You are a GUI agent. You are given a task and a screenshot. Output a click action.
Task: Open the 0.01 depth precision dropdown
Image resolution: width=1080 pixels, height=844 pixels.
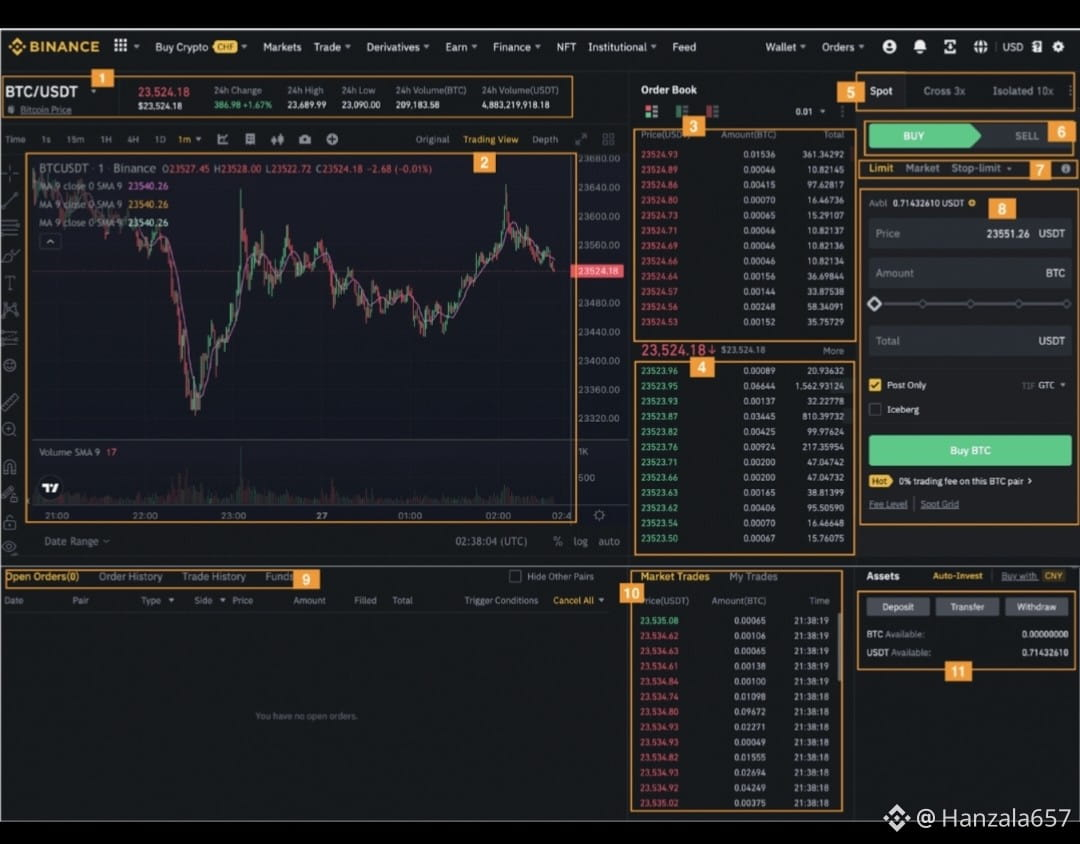809,112
